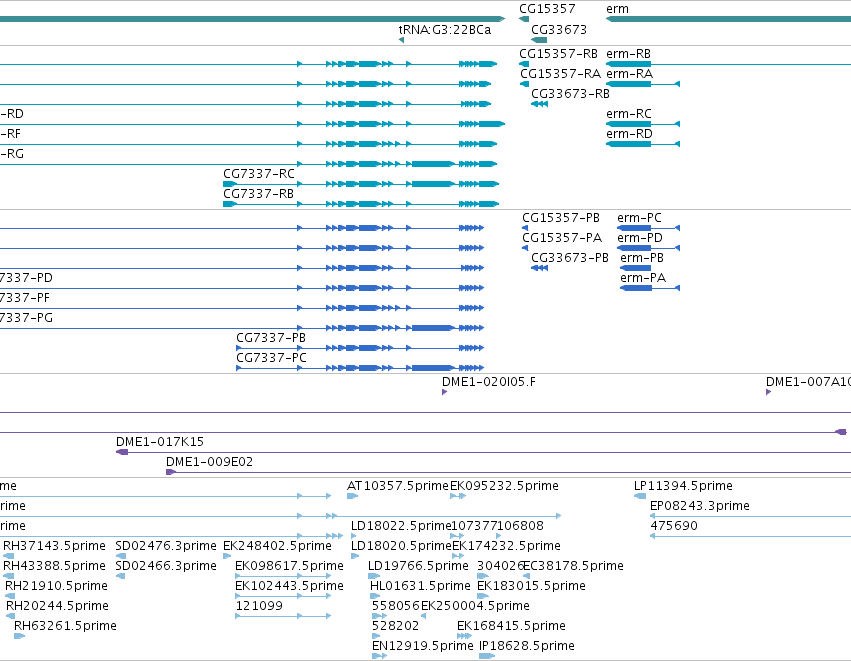
Task: Click the purple end block of DME1-017K15
Action: tap(122, 452)
